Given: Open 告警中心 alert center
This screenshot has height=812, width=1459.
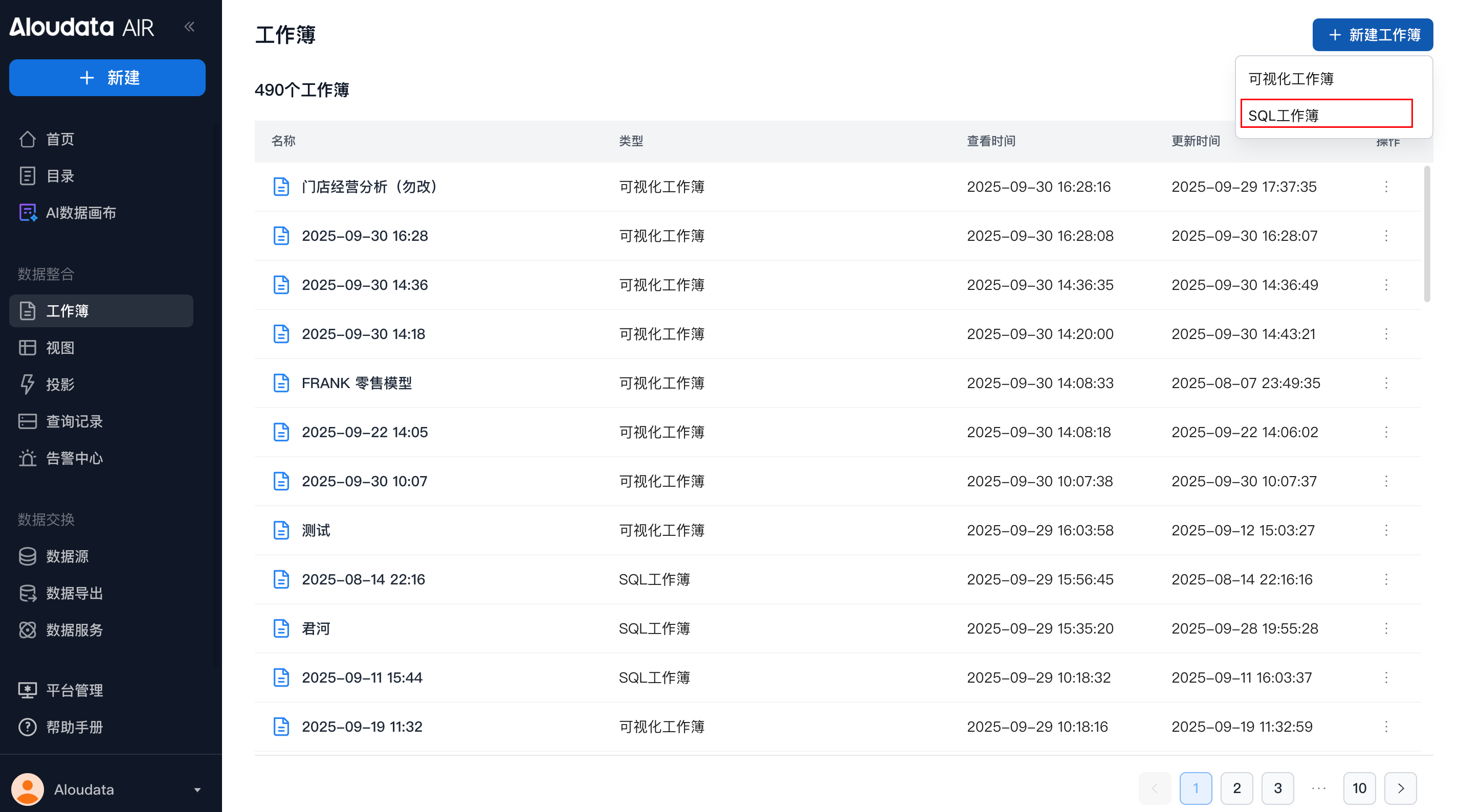Looking at the screenshot, I should [x=74, y=458].
